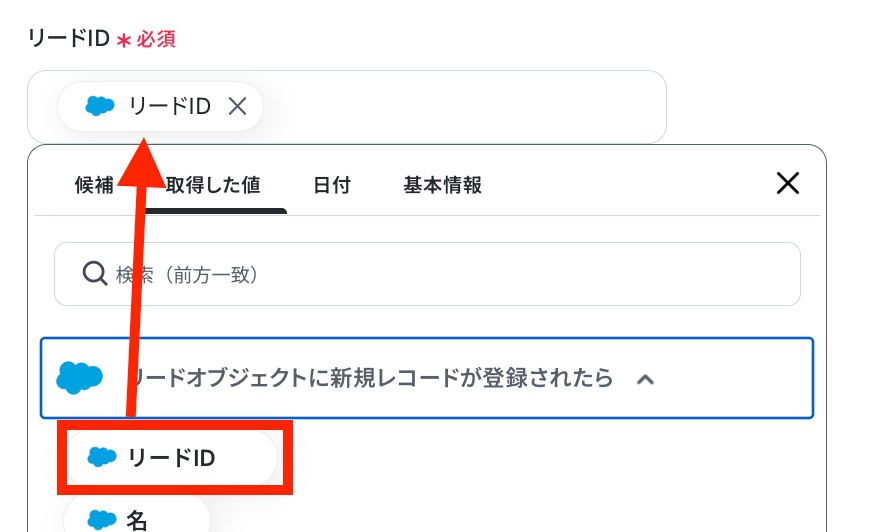The width and height of the screenshot is (892, 532).
Task: Remove the リードID chip with its X
Action: 237,106
